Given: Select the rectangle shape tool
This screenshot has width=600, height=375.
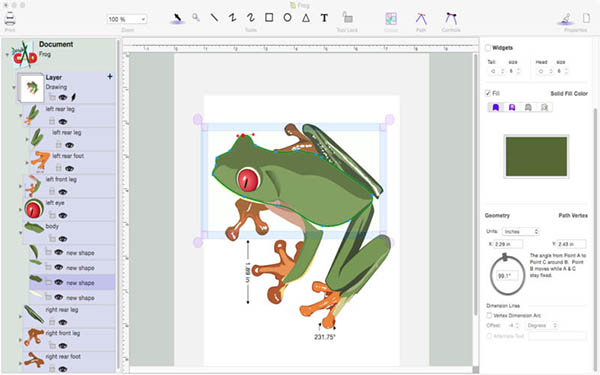Looking at the screenshot, I should point(269,18).
